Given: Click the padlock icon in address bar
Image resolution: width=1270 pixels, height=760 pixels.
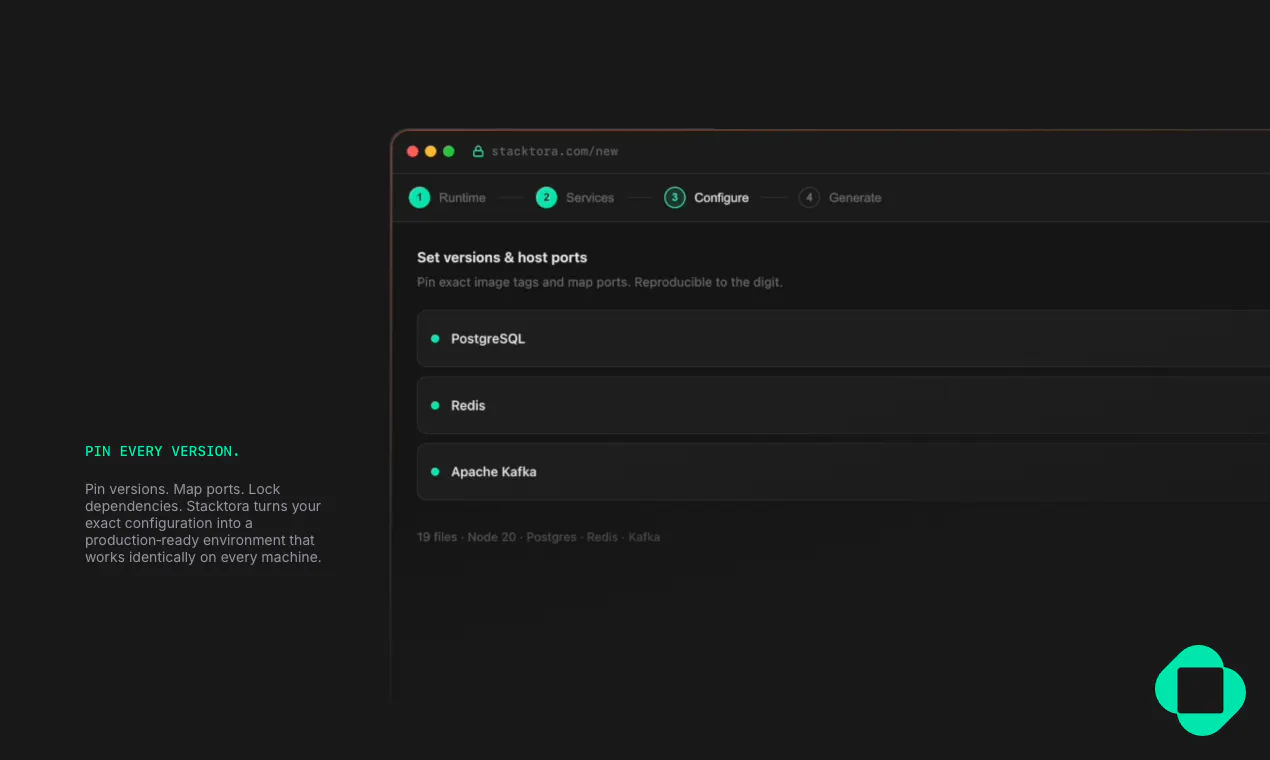Looking at the screenshot, I should tap(478, 152).
